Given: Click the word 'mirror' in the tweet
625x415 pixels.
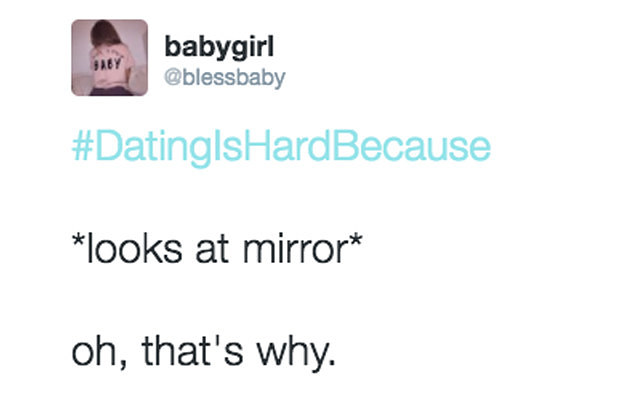Looking at the screenshot, I should pos(296,249).
